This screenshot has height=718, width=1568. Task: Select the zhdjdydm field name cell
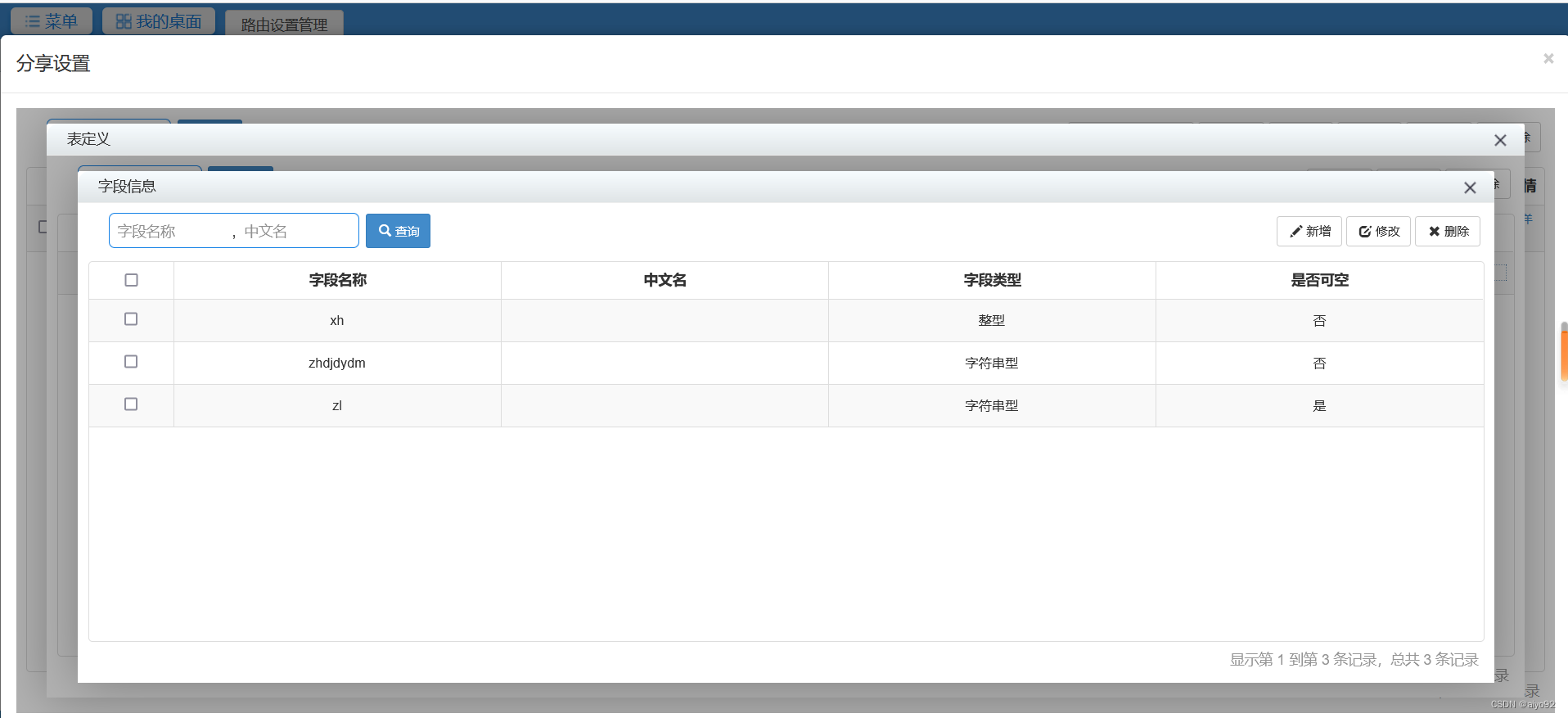(337, 364)
